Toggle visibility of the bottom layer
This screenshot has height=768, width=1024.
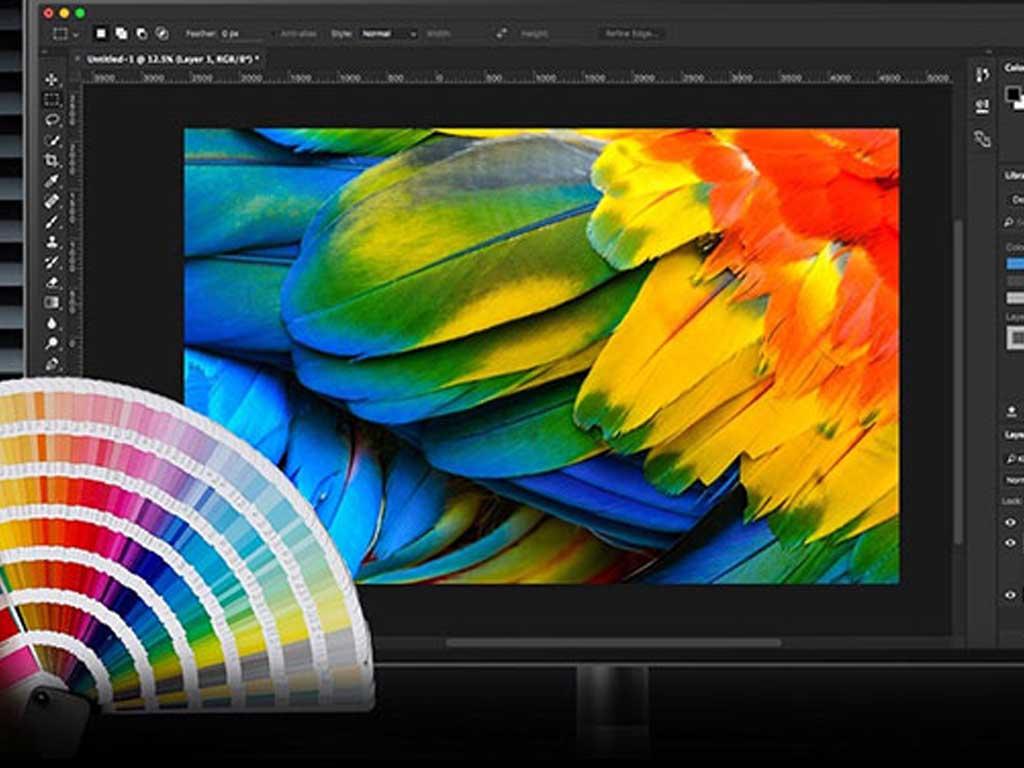[1010, 595]
